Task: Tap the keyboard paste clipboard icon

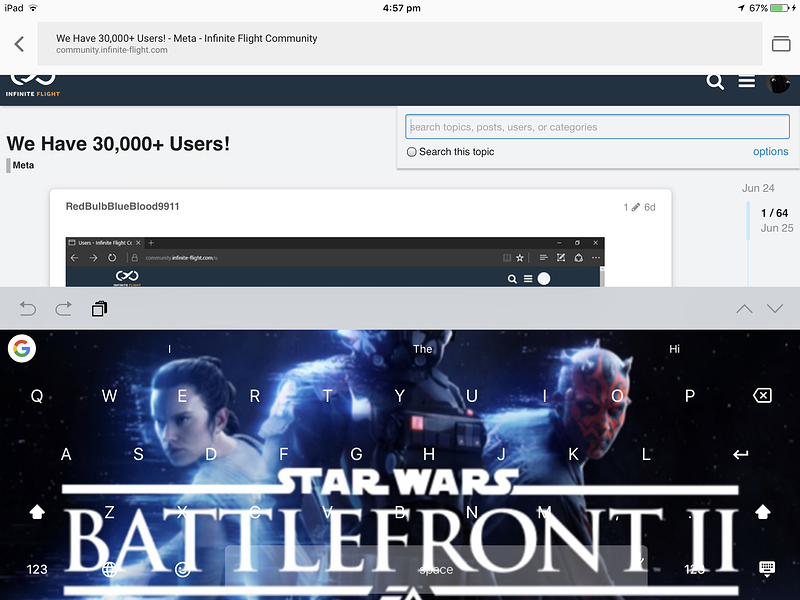Action: (99, 309)
